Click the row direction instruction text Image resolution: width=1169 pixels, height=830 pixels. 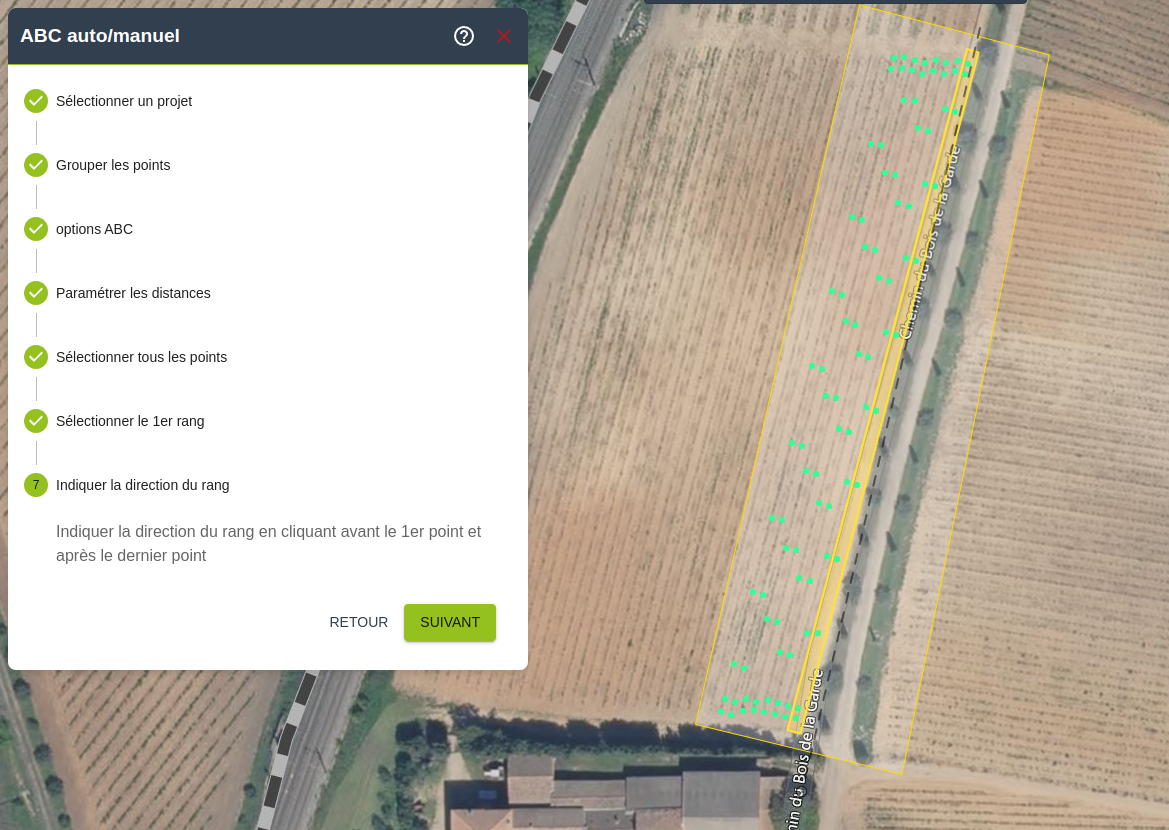click(268, 543)
